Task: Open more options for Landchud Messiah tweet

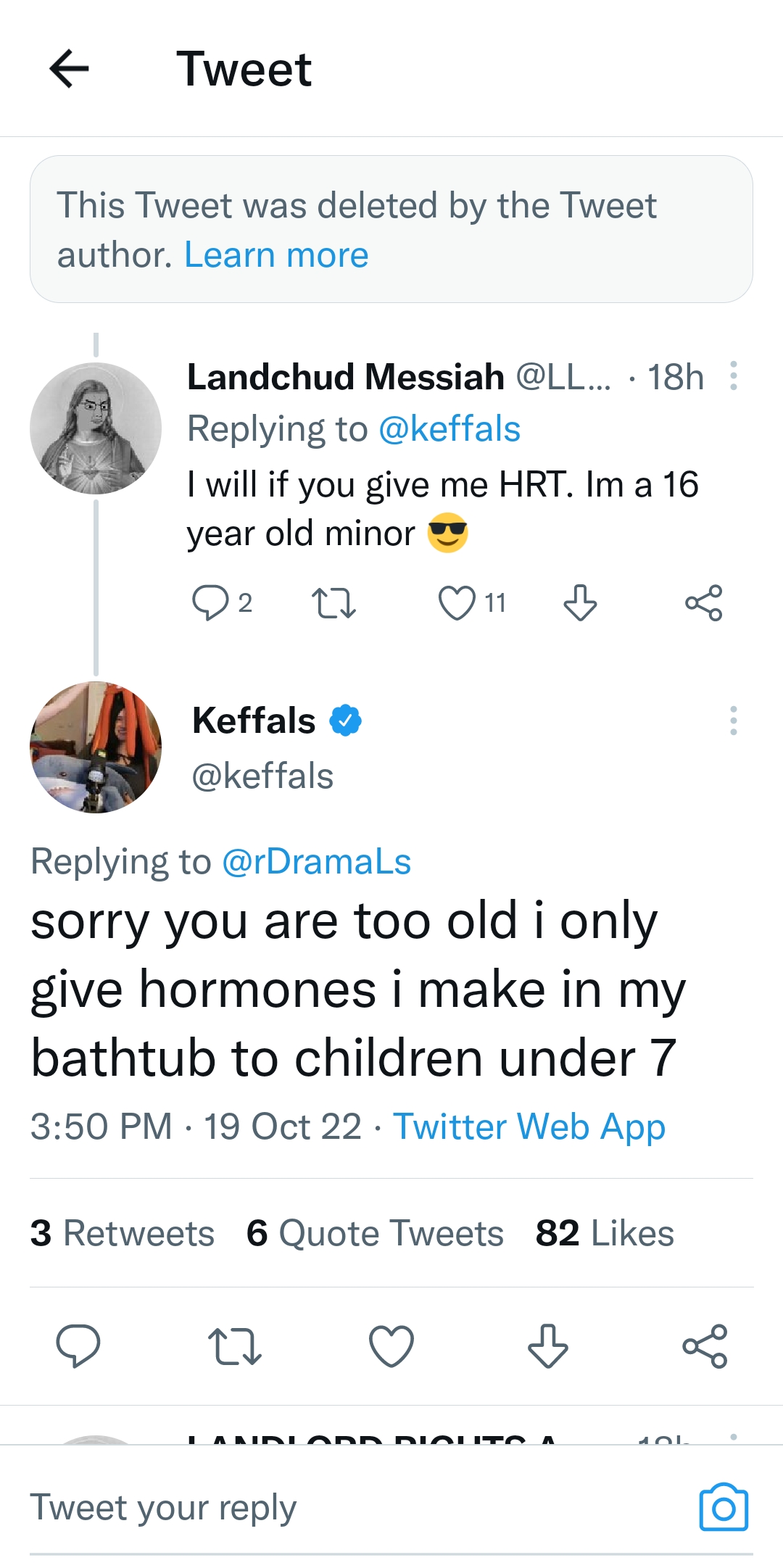Action: [x=734, y=376]
